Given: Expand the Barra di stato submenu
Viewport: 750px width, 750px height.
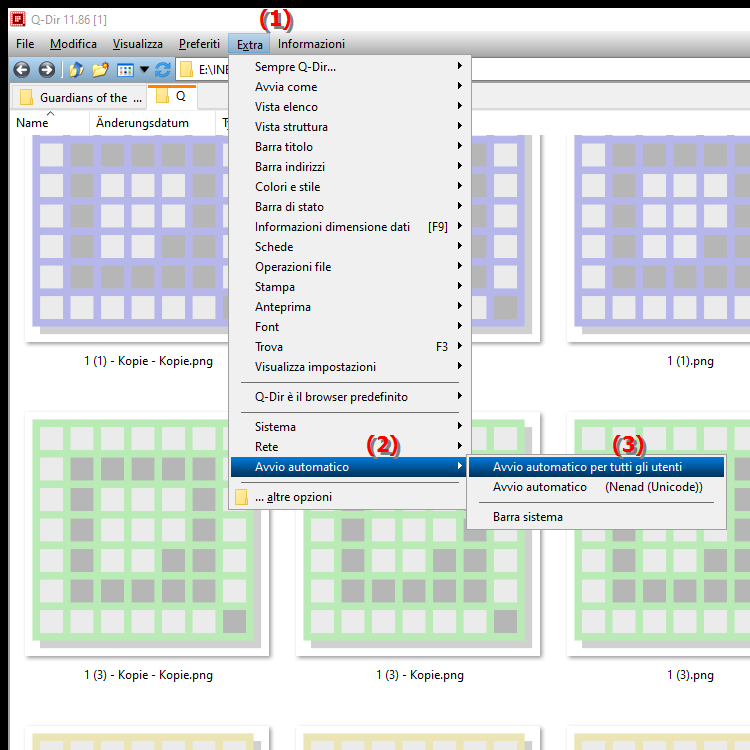Looking at the screenshot, I should pos(350,207).
